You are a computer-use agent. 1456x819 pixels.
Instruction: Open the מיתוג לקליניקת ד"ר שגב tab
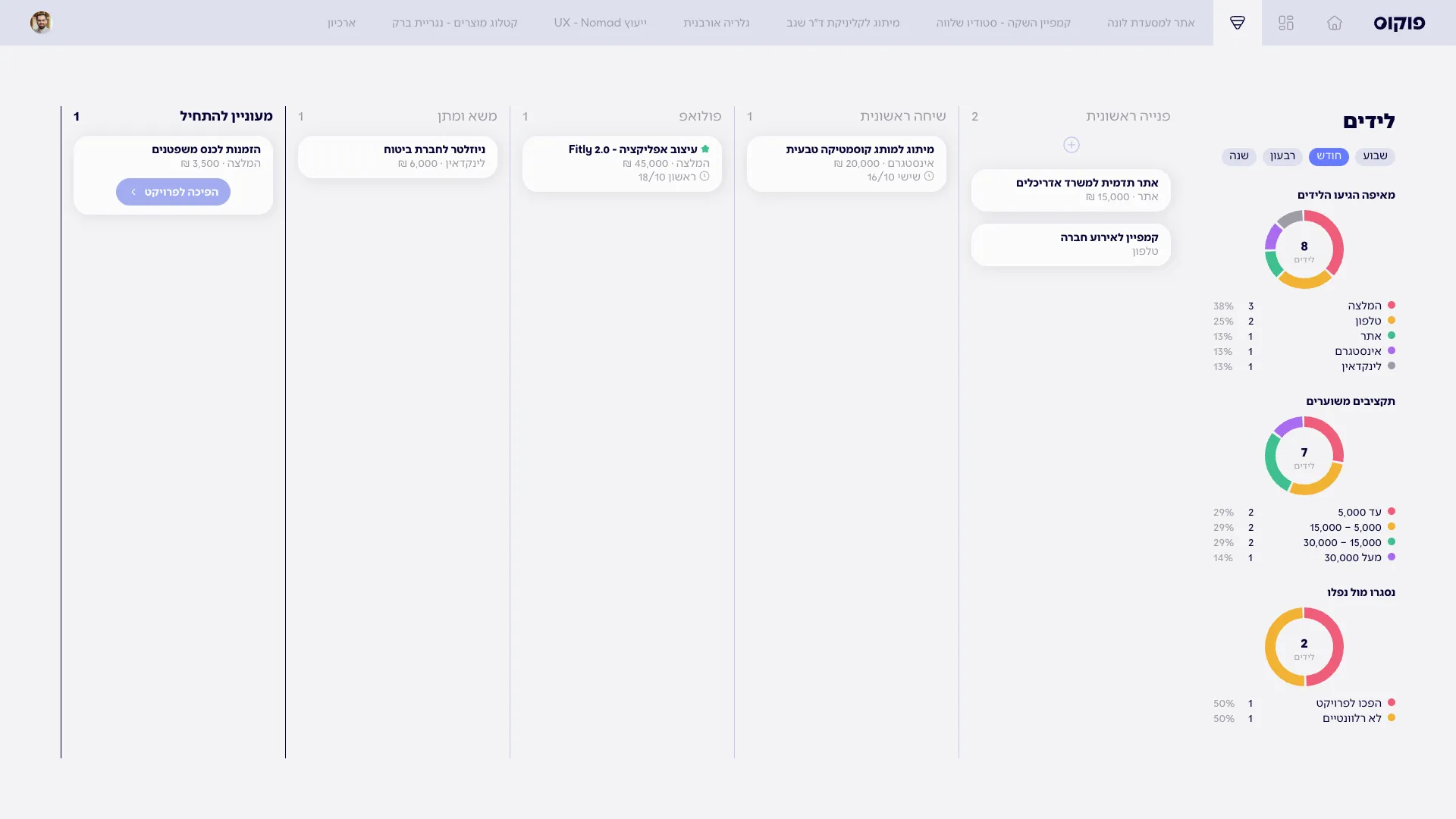click(843, 23)
